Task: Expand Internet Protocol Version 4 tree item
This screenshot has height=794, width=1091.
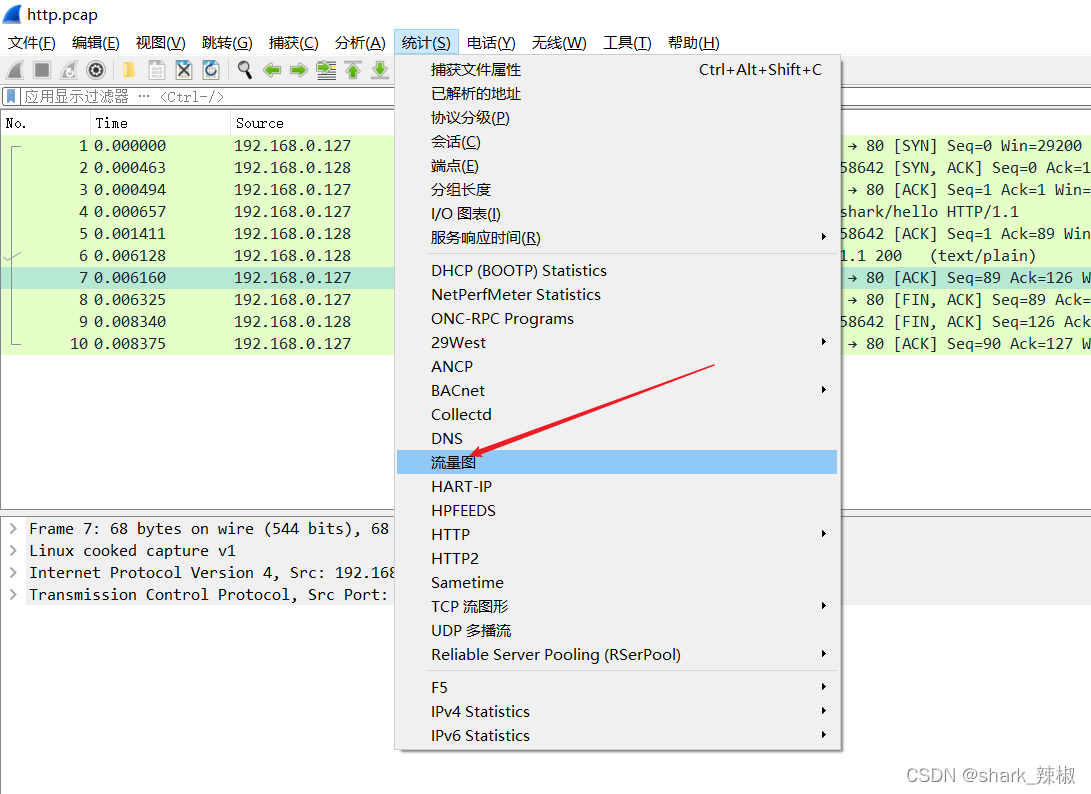Action: pyautogui.click(x=13, y=573)
